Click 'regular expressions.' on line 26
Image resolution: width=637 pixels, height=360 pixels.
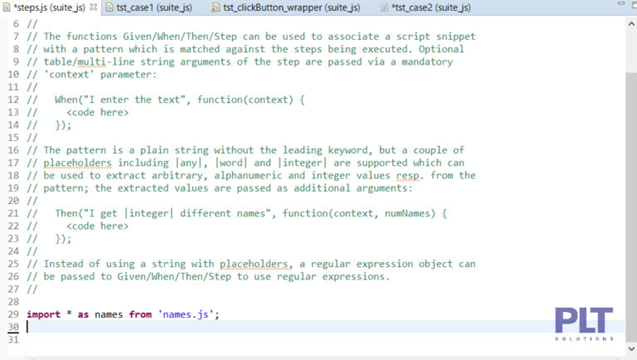(x=333, y=276)
